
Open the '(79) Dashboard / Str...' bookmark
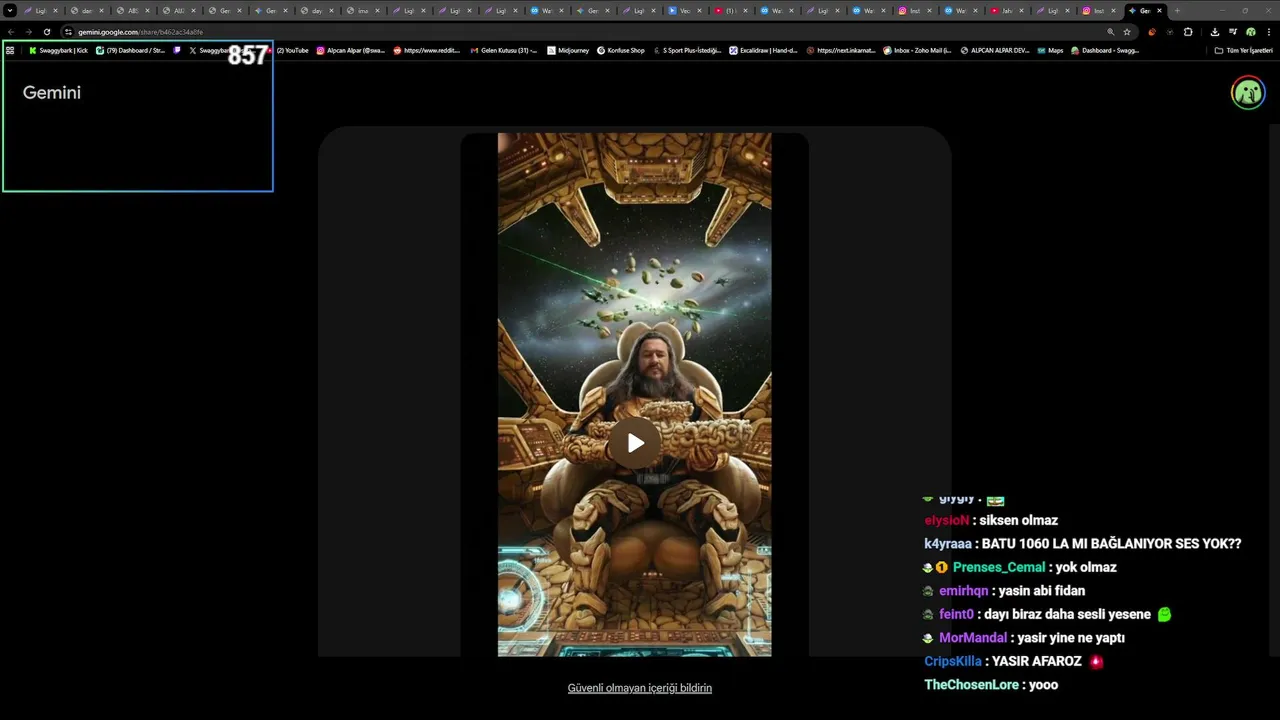click(130, 50)
